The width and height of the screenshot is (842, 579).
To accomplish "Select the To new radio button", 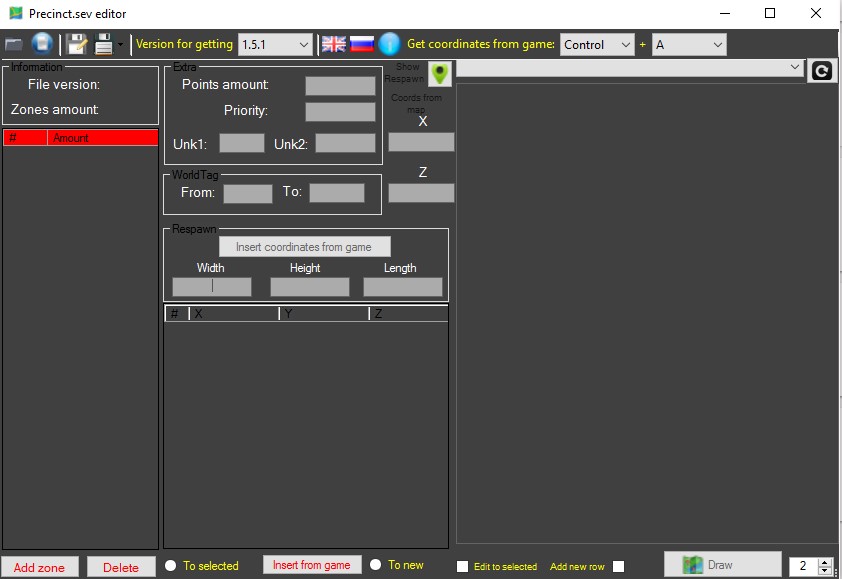I will point(376,565).
